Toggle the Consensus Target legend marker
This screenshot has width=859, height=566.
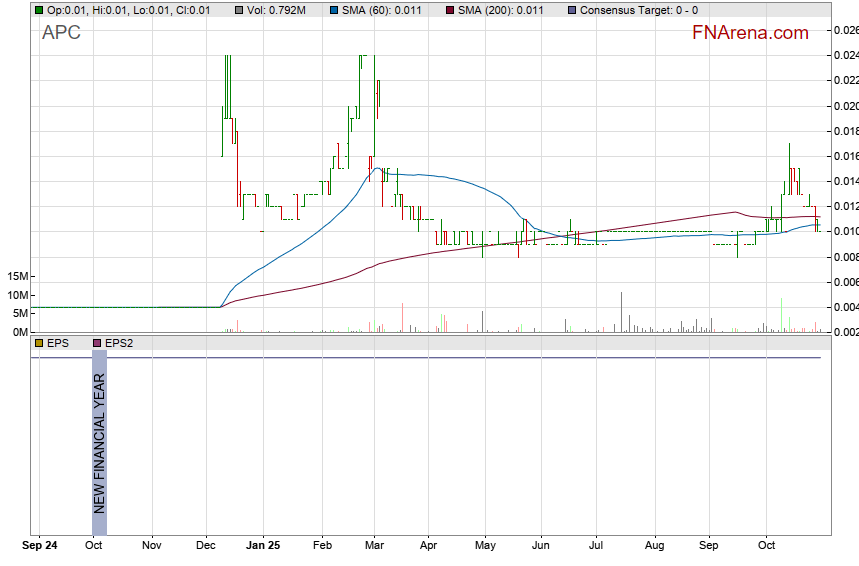(571, 10)
